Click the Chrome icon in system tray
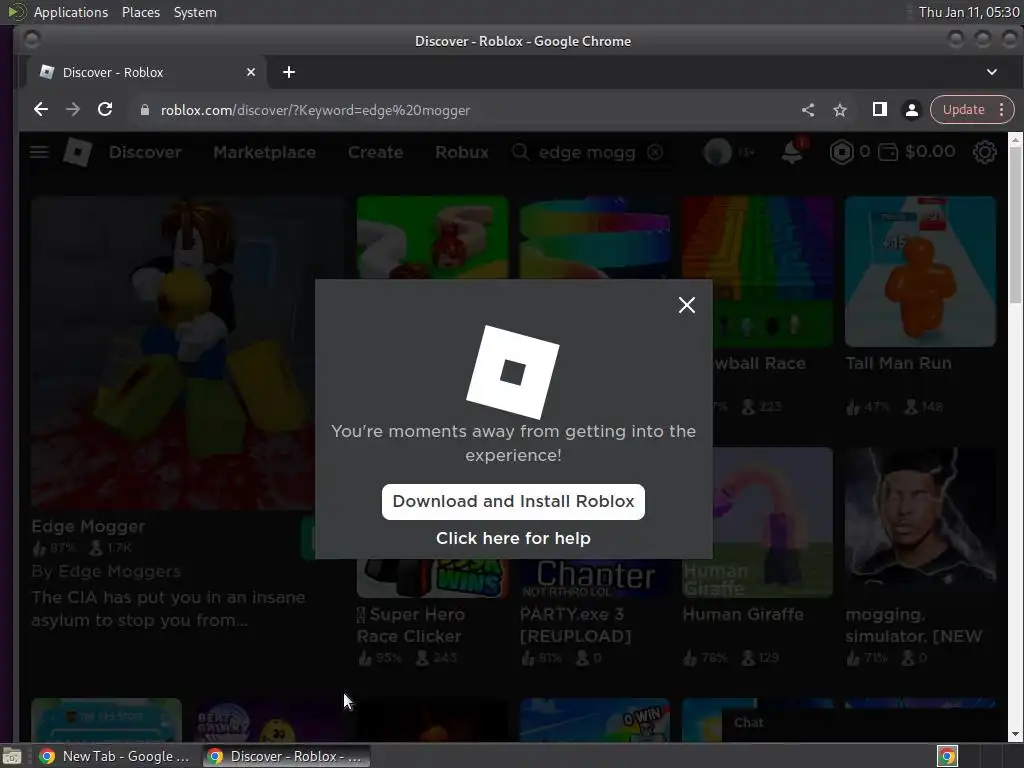This screenshot has height=768, width=1024. pyautogui.click(x=947, y=756)
